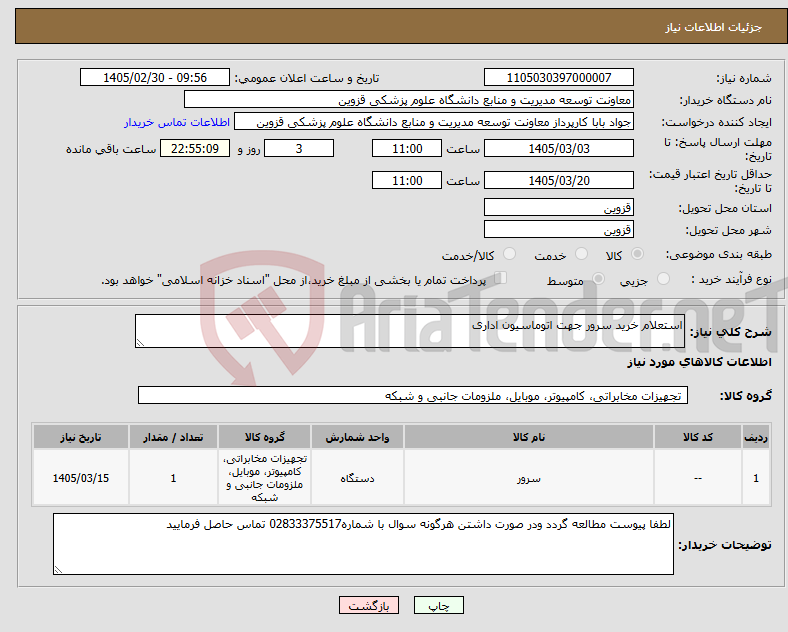The height and width of the screenshot is (632, 788).
Task: Open the اطلاعات تماس خریدار link
Action: (177, 122)
